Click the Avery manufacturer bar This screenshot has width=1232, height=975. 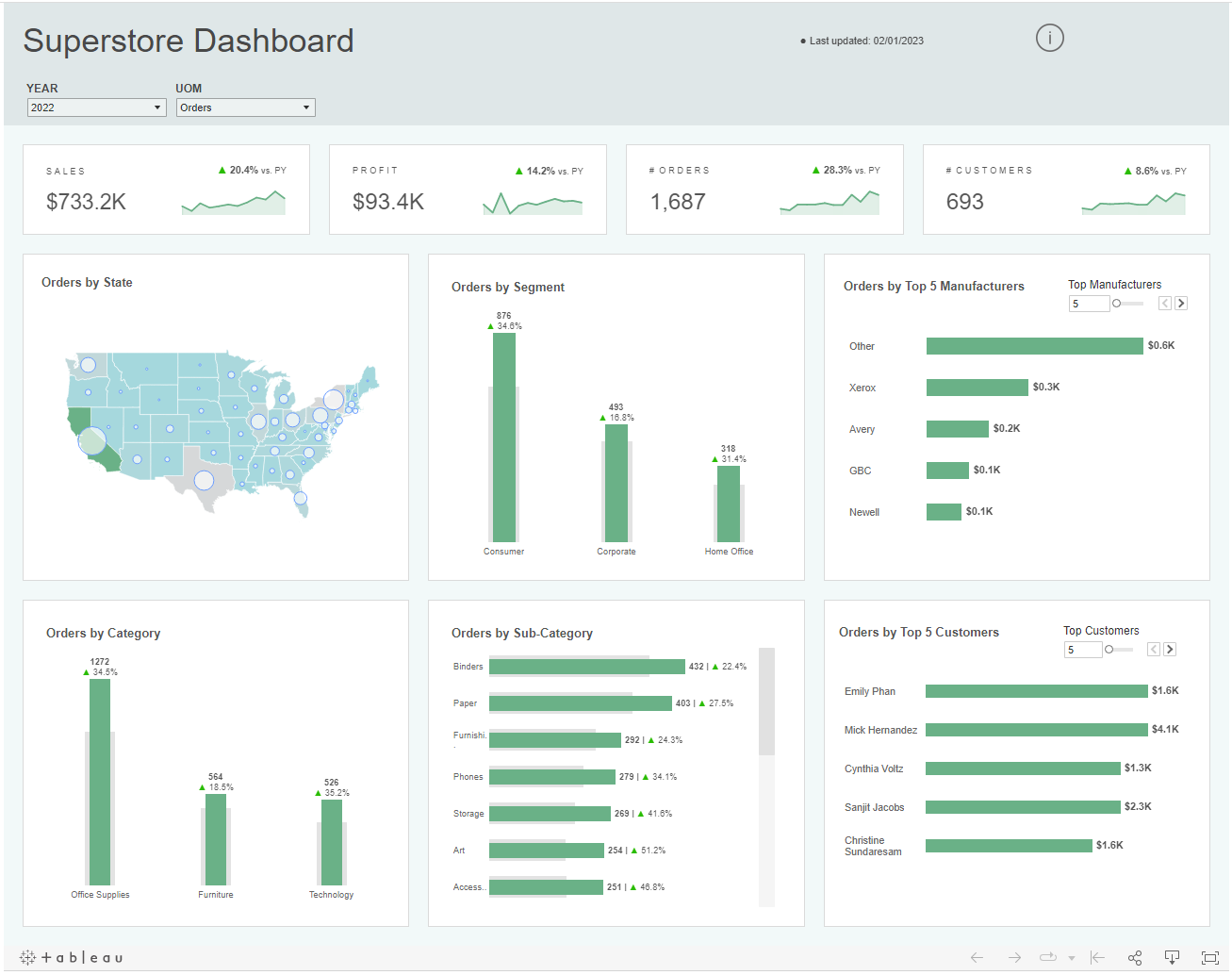coord(958,429)
